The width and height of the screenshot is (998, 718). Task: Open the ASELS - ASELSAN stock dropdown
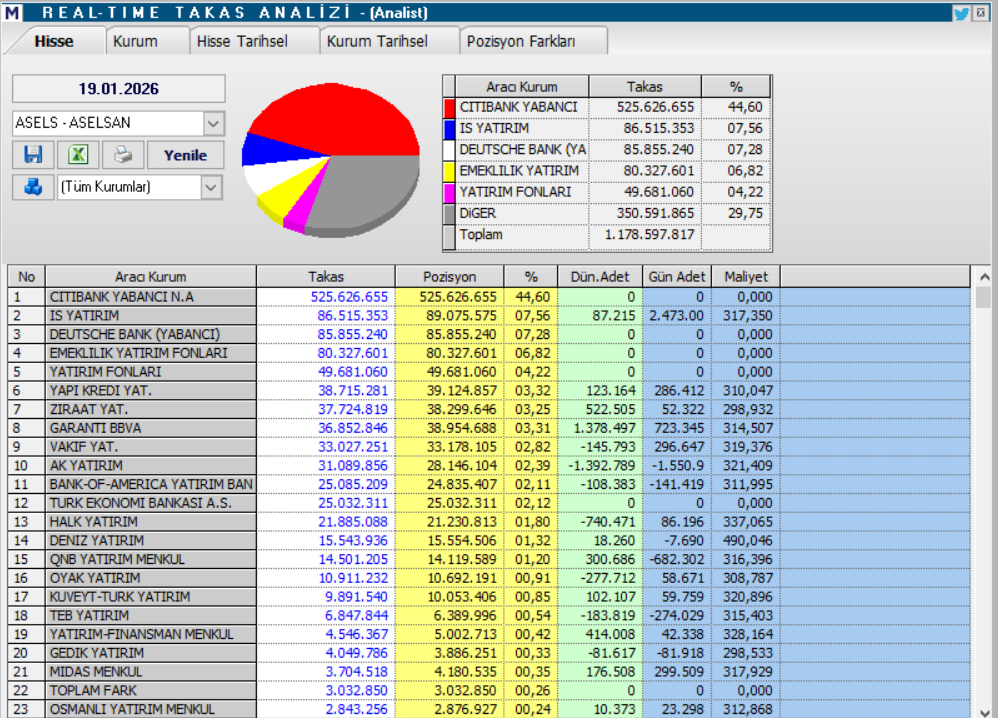point(212,121)
